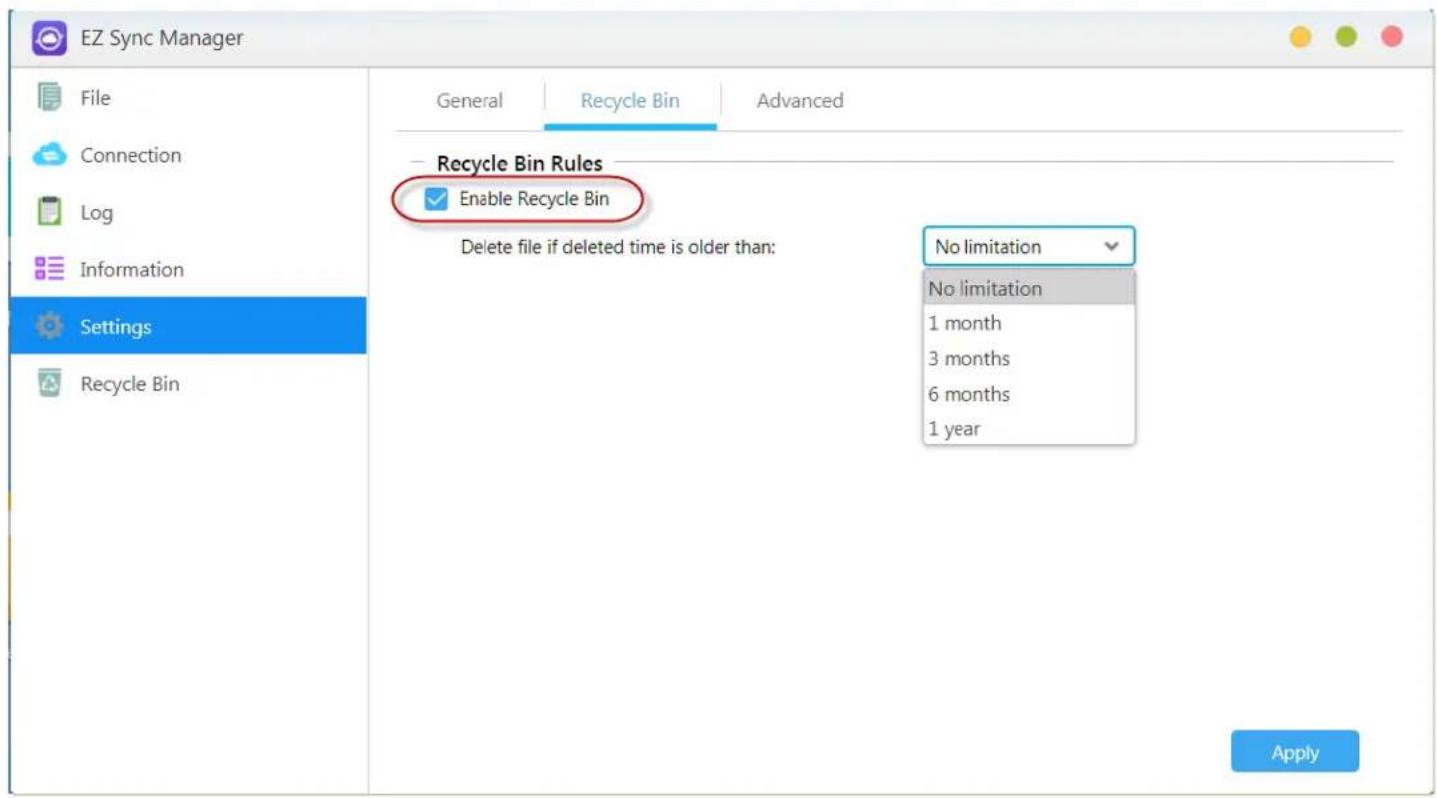Image resolution: width=1437 pixels, height=798 pixels.
Task: Choose the highlighted No limitation option
Action: point(1029,288)
